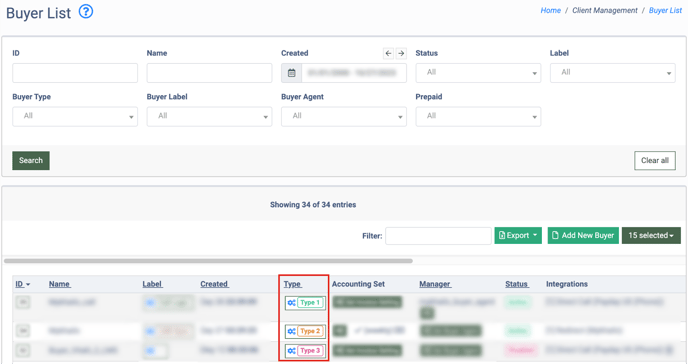The image size is (688, 364).
Task: Click gear icon beside Type 3
Action: (x=291, y=350)
